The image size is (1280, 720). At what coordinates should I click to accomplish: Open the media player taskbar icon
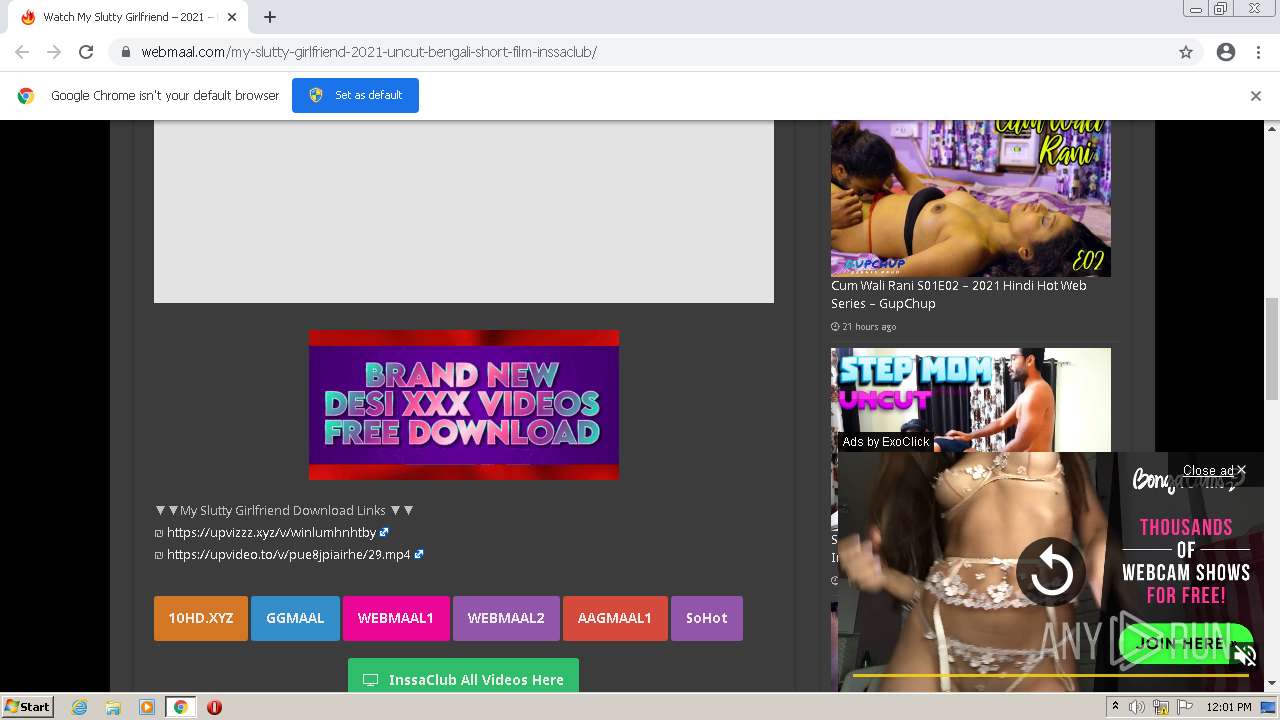(x=147, y=707)
